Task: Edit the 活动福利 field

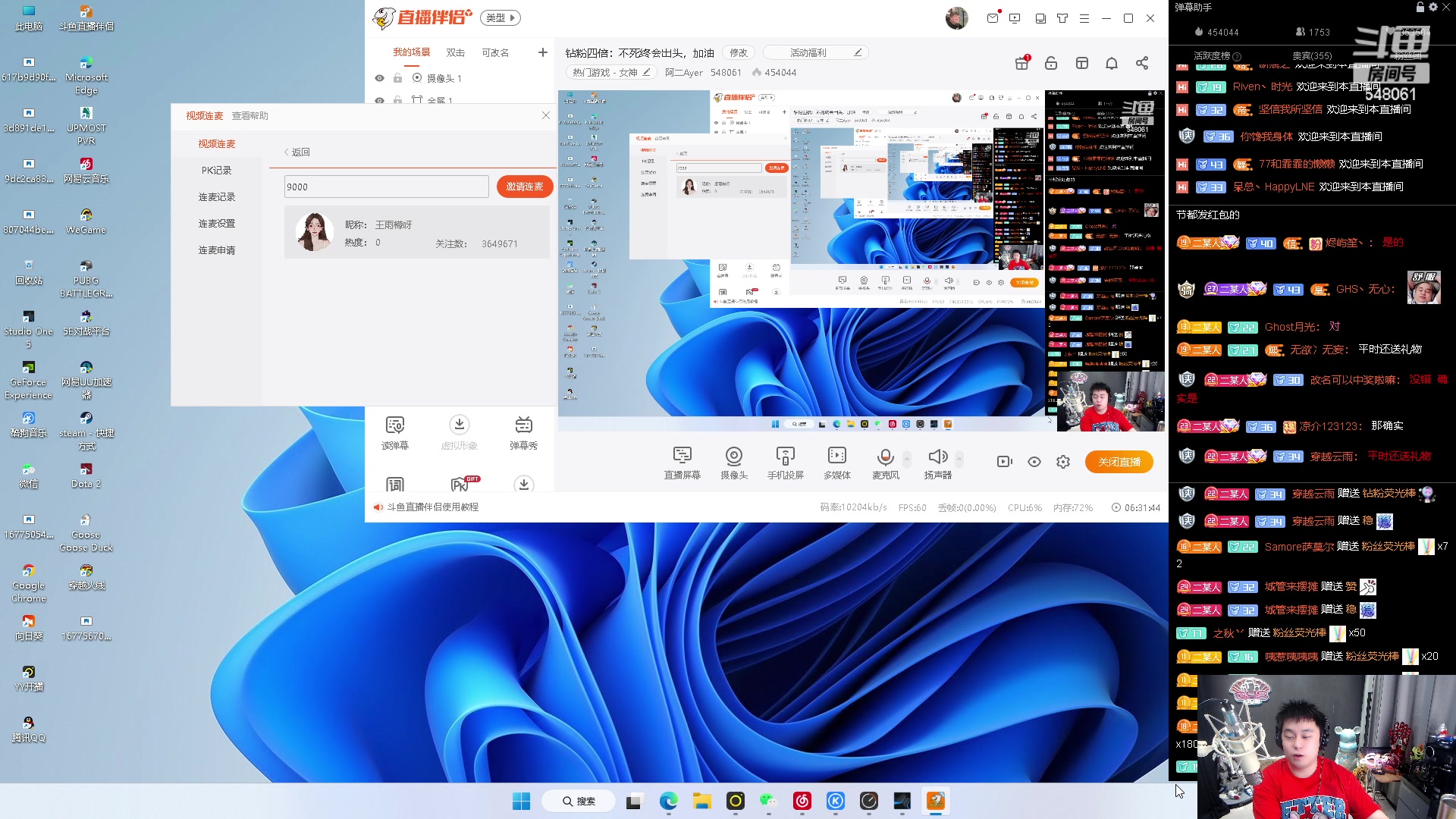Action: pos(815,52)
